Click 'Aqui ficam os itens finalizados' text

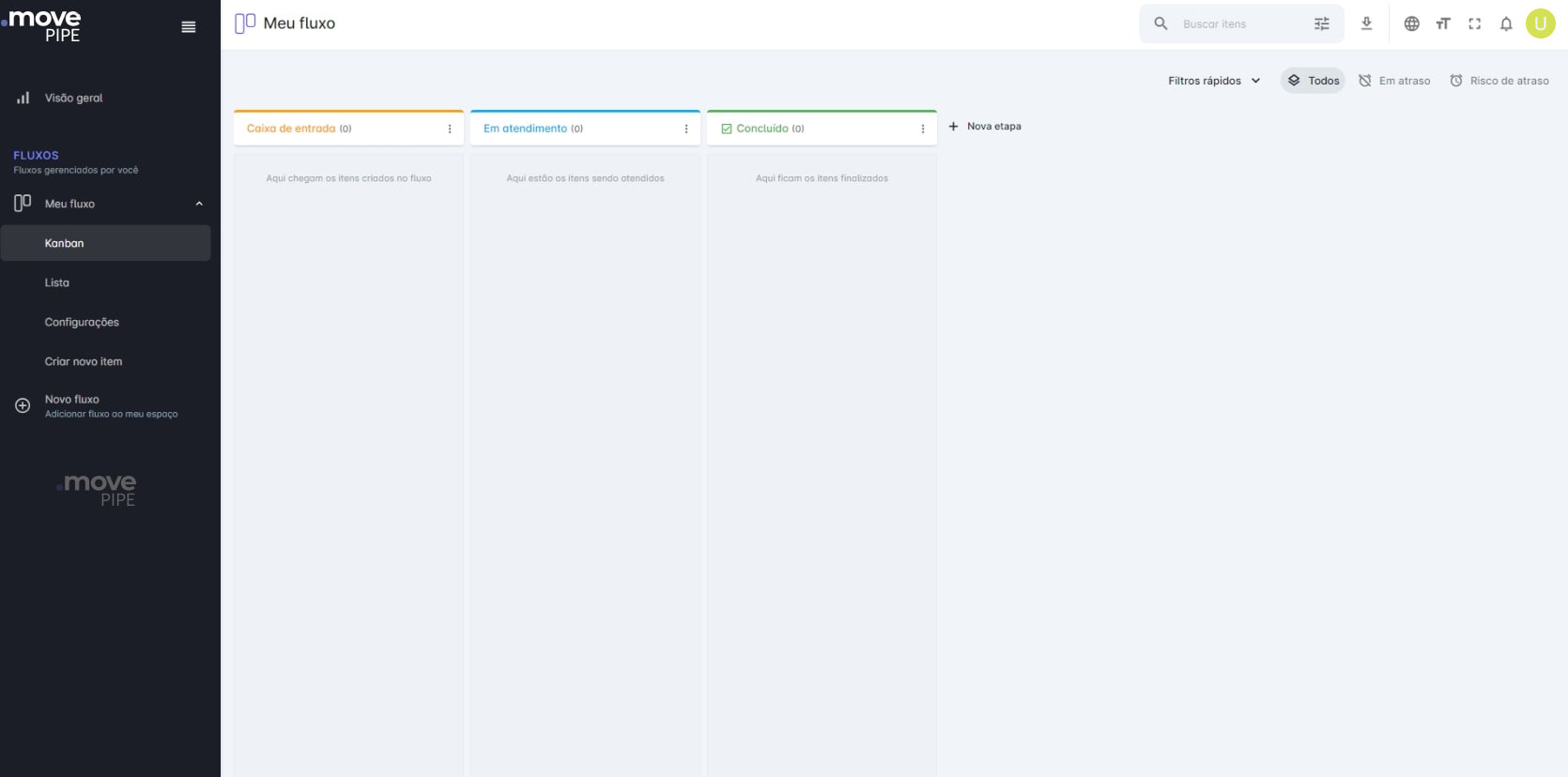pos(822,178)
